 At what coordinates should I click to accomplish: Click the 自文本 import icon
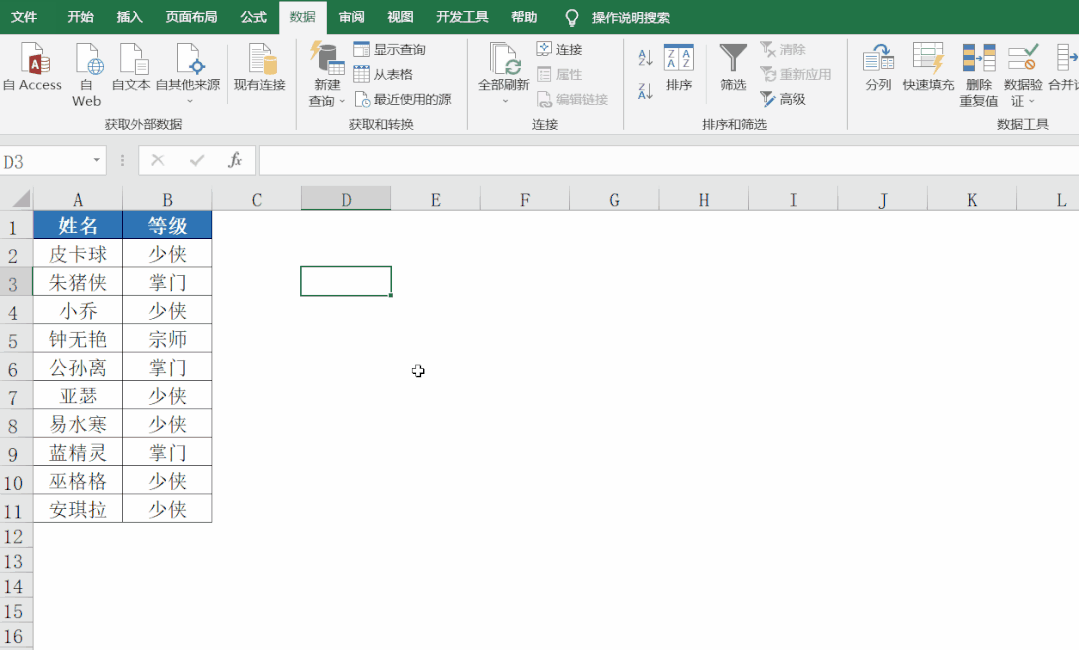click(131, 70)
